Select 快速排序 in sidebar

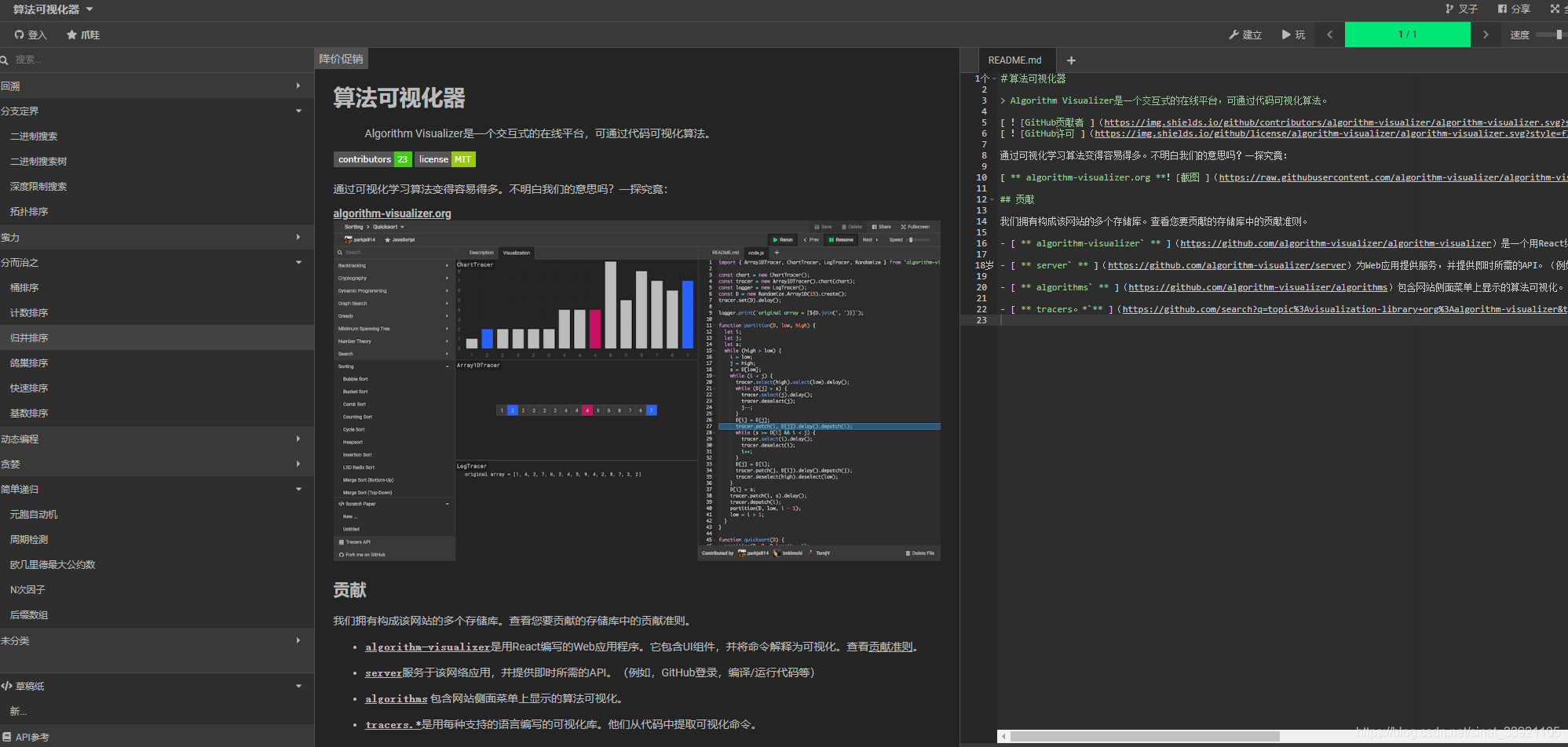pos(157,388)
